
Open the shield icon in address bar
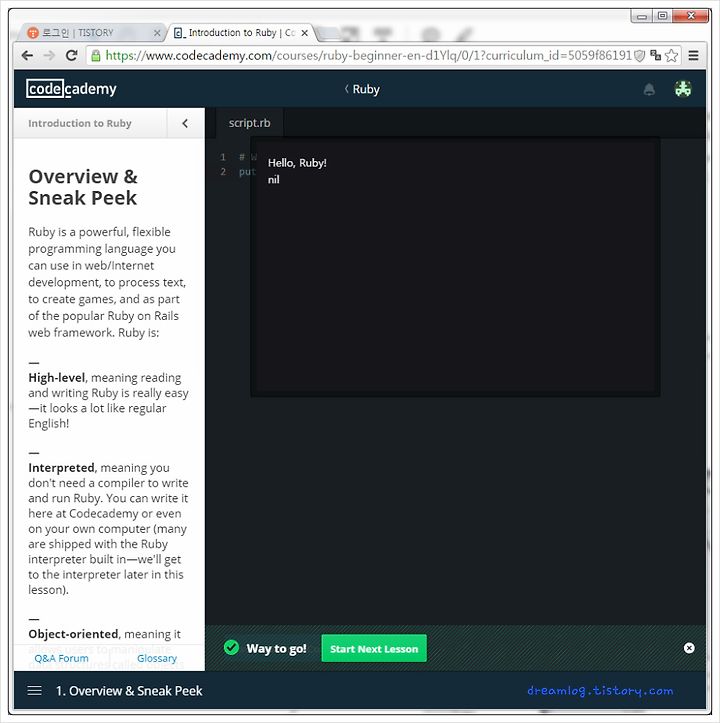(x=639, y=56)
